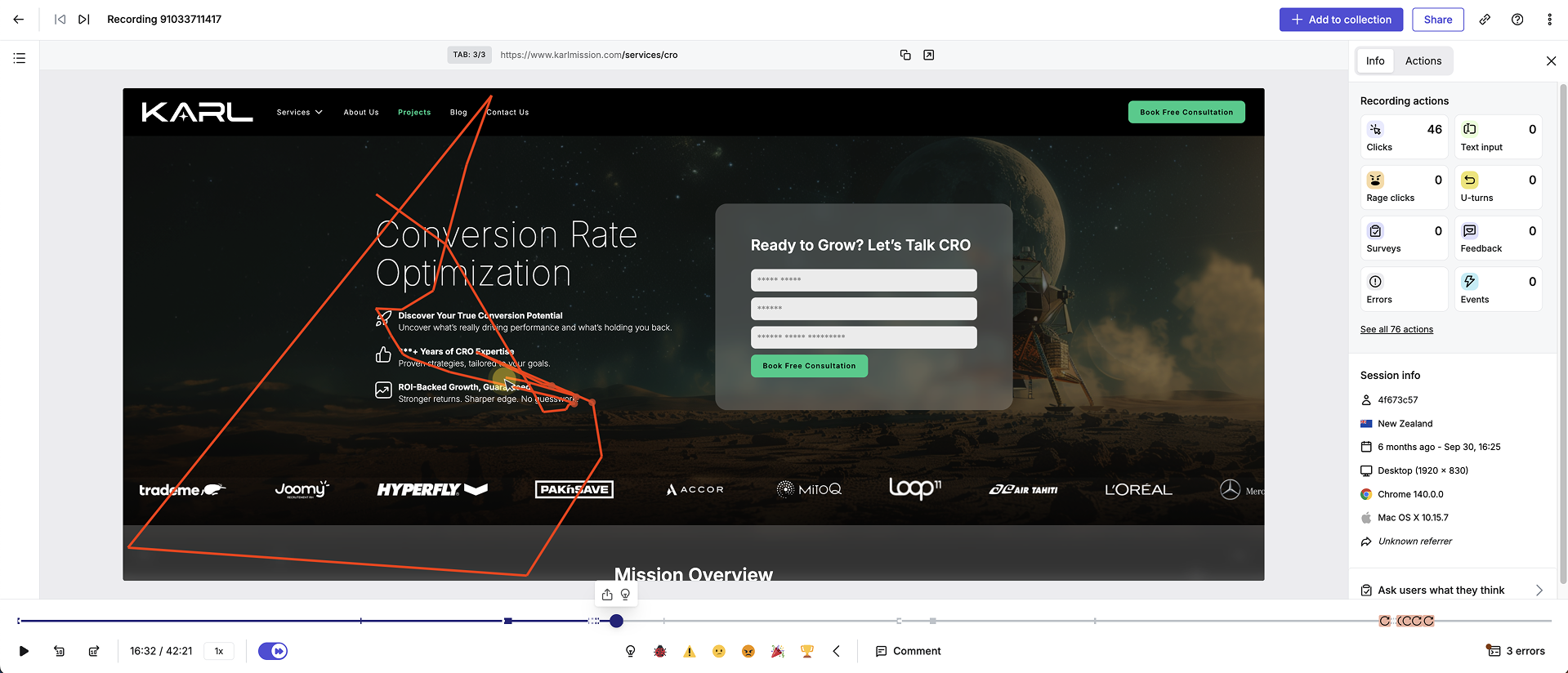
Task: Tag moment with party popper emoji
Action: [778, 651]
